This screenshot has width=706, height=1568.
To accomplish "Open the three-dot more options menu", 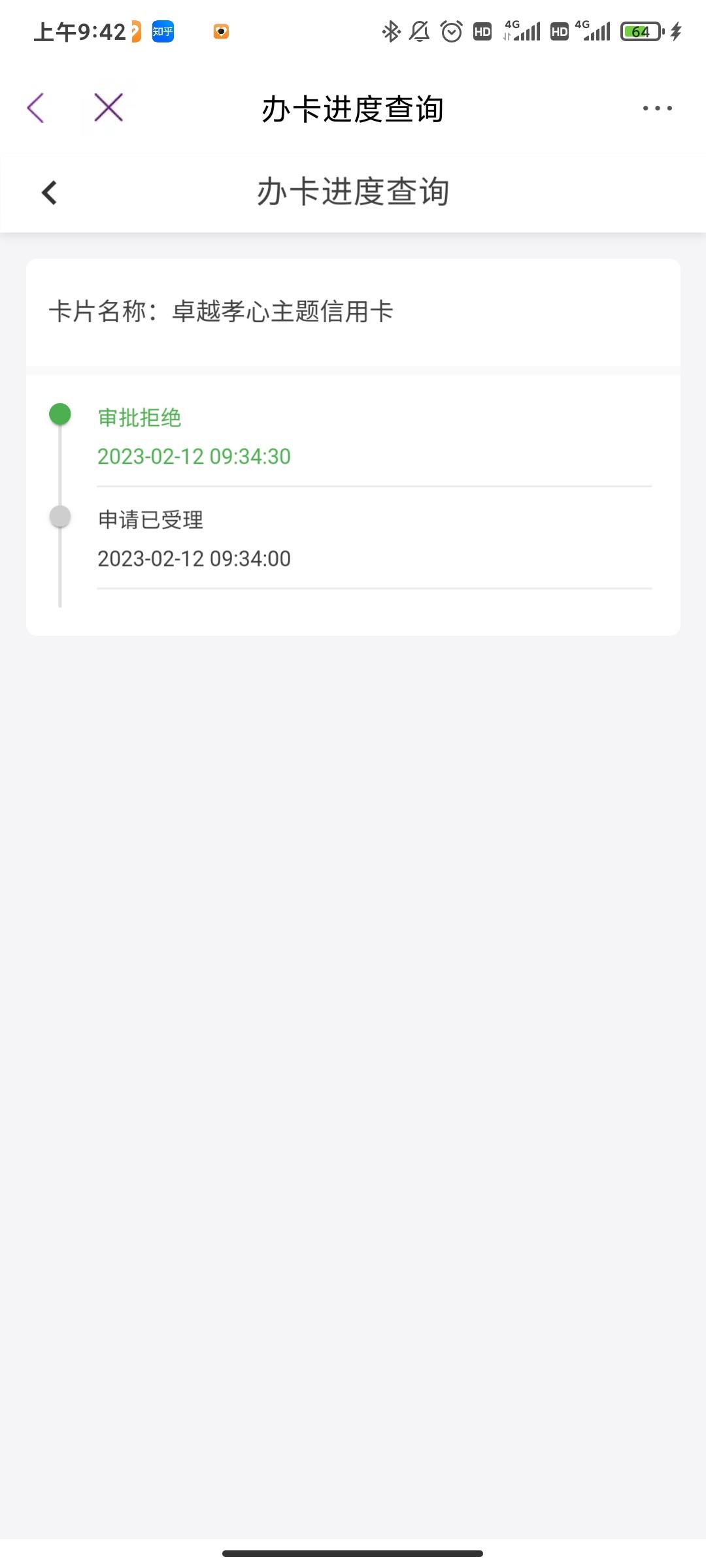I will coord(657,108).
